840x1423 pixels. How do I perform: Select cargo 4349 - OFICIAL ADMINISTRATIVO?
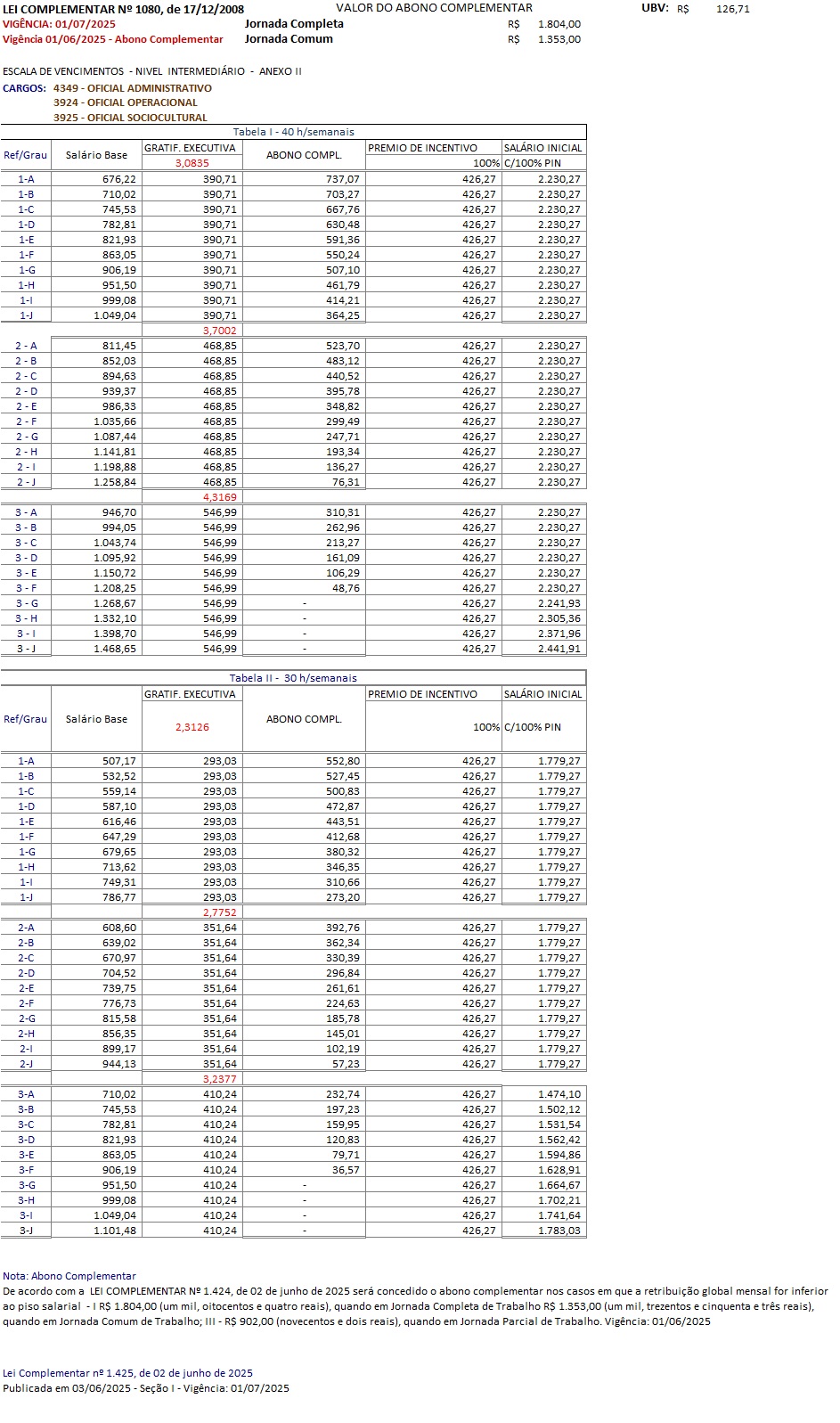coord(132,88)
